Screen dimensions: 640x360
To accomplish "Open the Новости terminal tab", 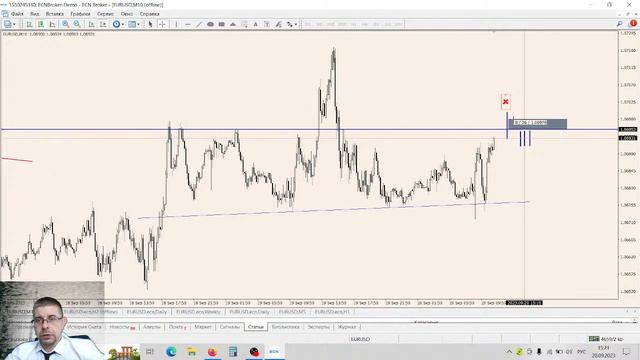I will tap(122, 327).
